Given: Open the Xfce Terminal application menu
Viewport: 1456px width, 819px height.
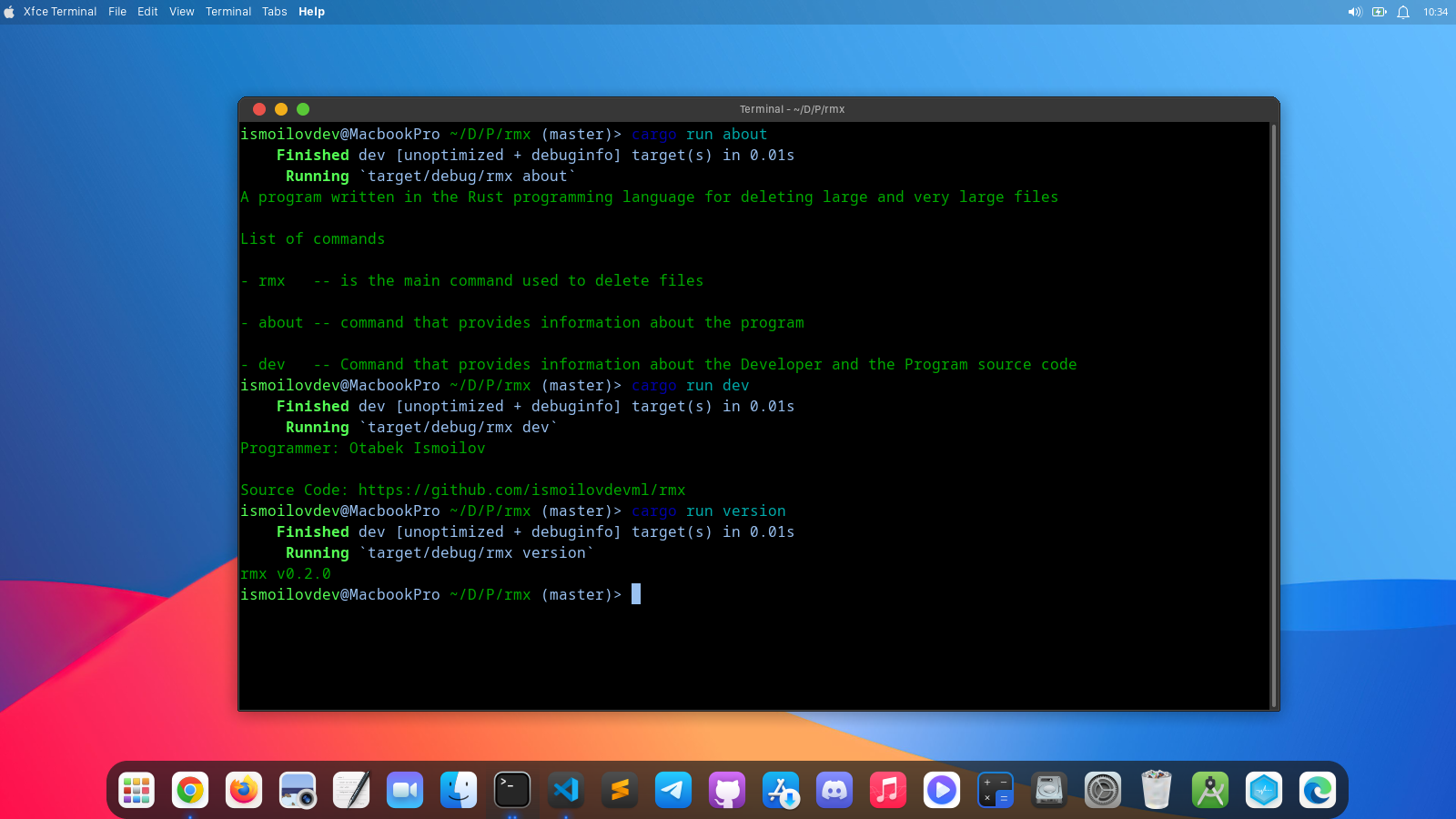Looking at the screenshot, I should [60, 12].
